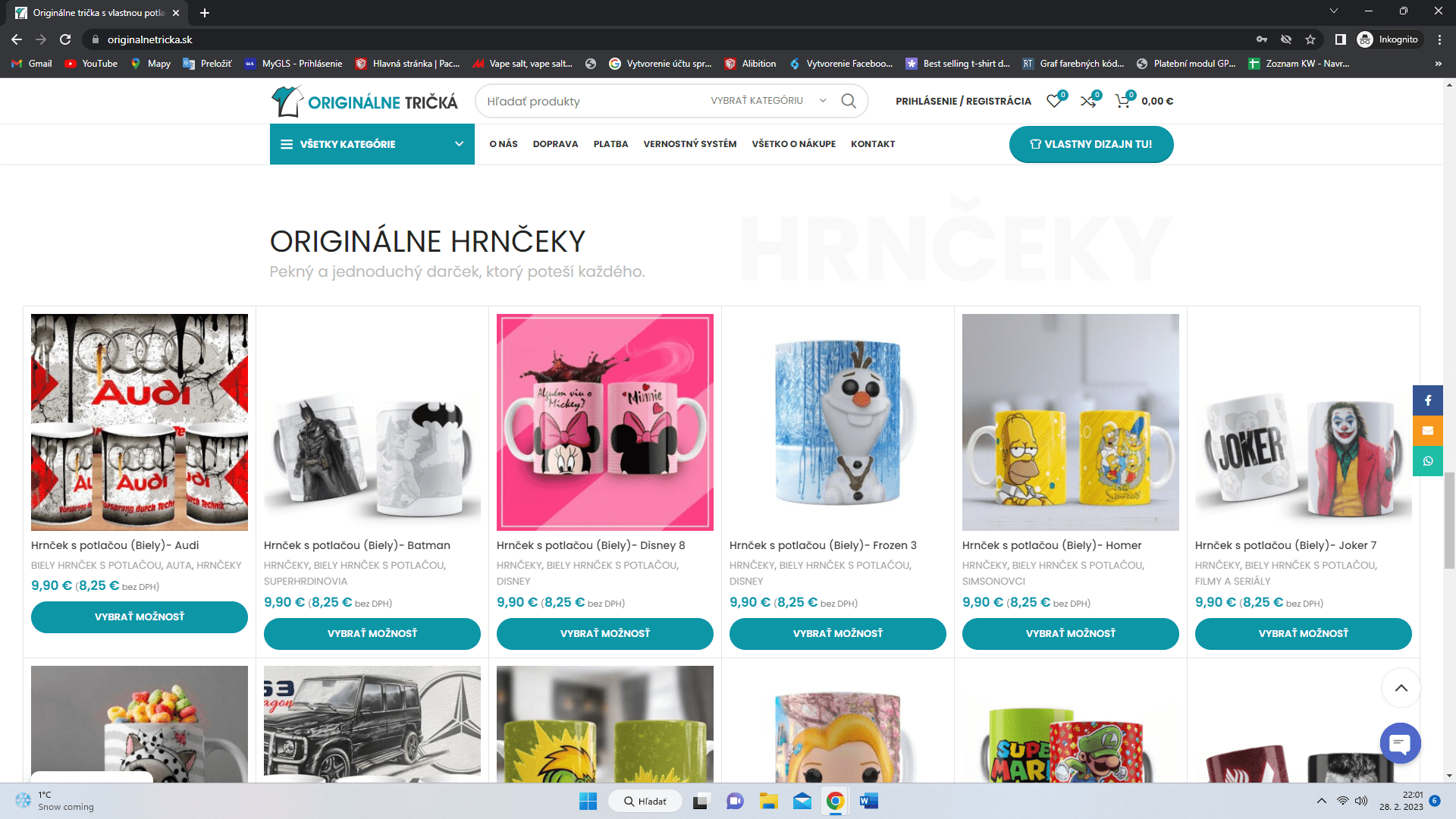This screenshot has height=819, width=1456.
Task: Open the live chat bubble
Action: 1401,743
